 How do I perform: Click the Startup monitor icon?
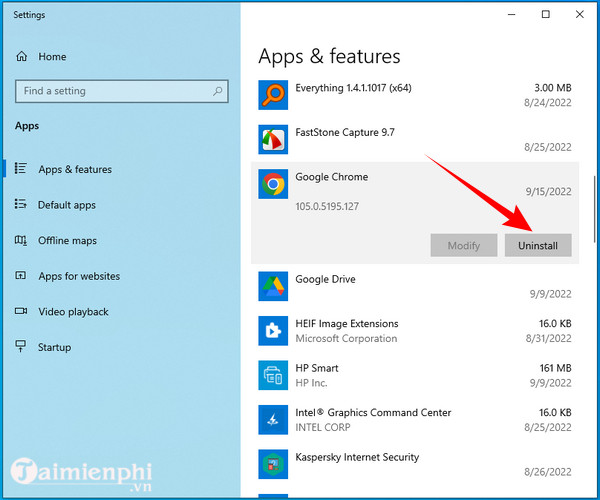pyautogui.click(x=21, y=346)
